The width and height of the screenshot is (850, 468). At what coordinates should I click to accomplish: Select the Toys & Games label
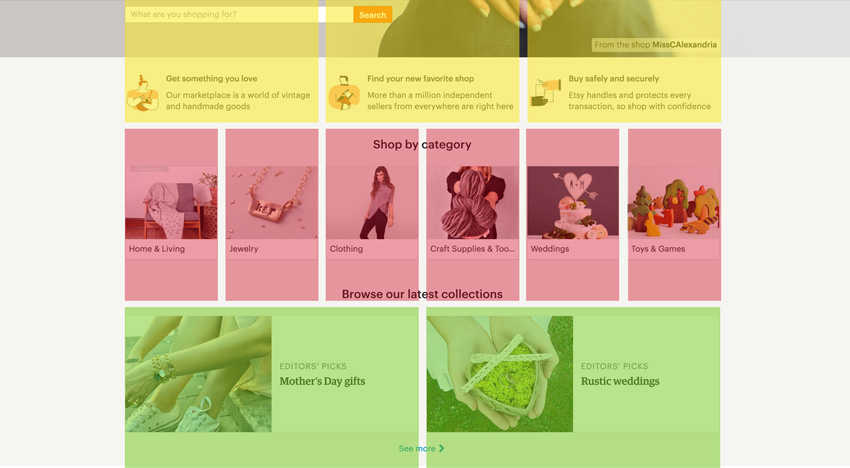click(x=658, y=249)
